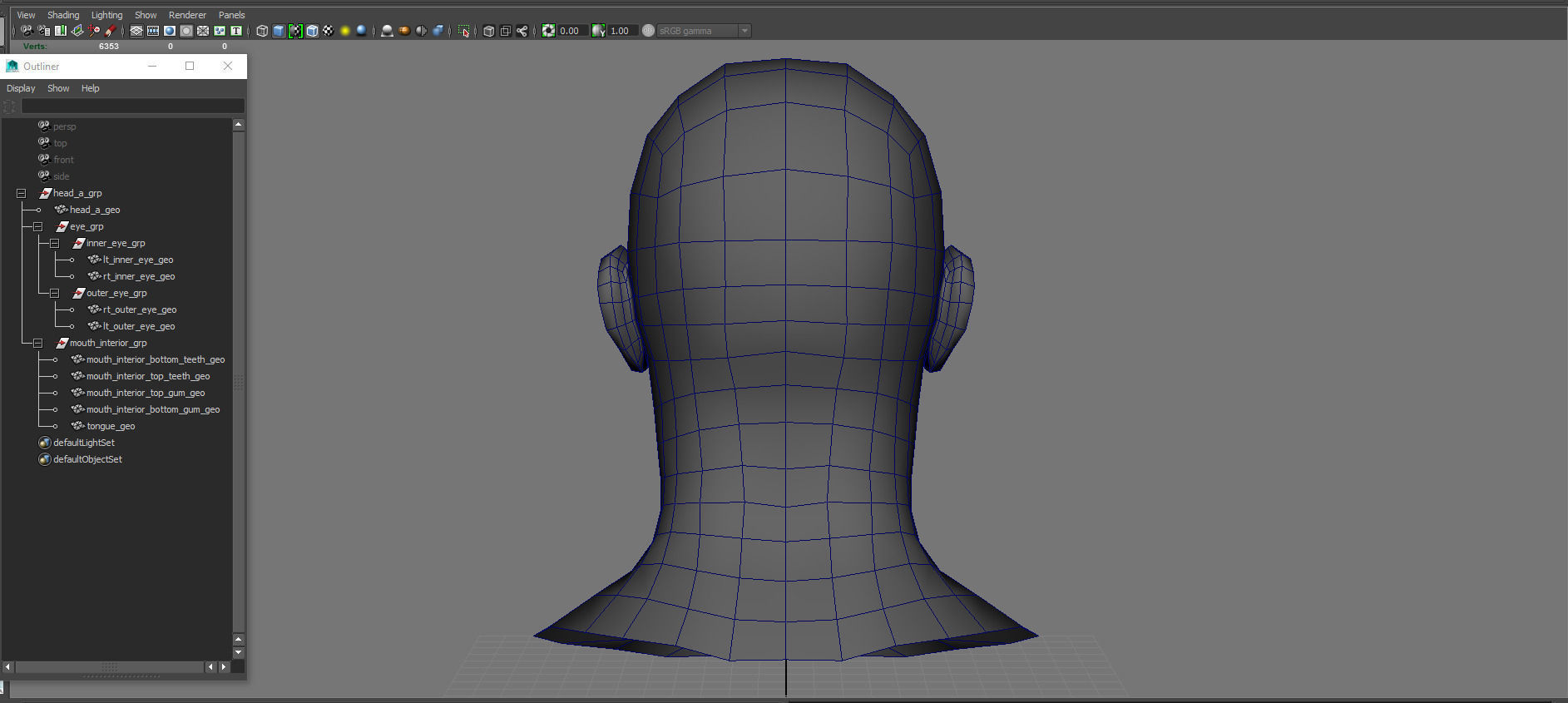Image resolution: width=1568 pixels, height=703 pixels.
Task: Open the sRGB gamma dropdown
Action: tap(704, 31)
